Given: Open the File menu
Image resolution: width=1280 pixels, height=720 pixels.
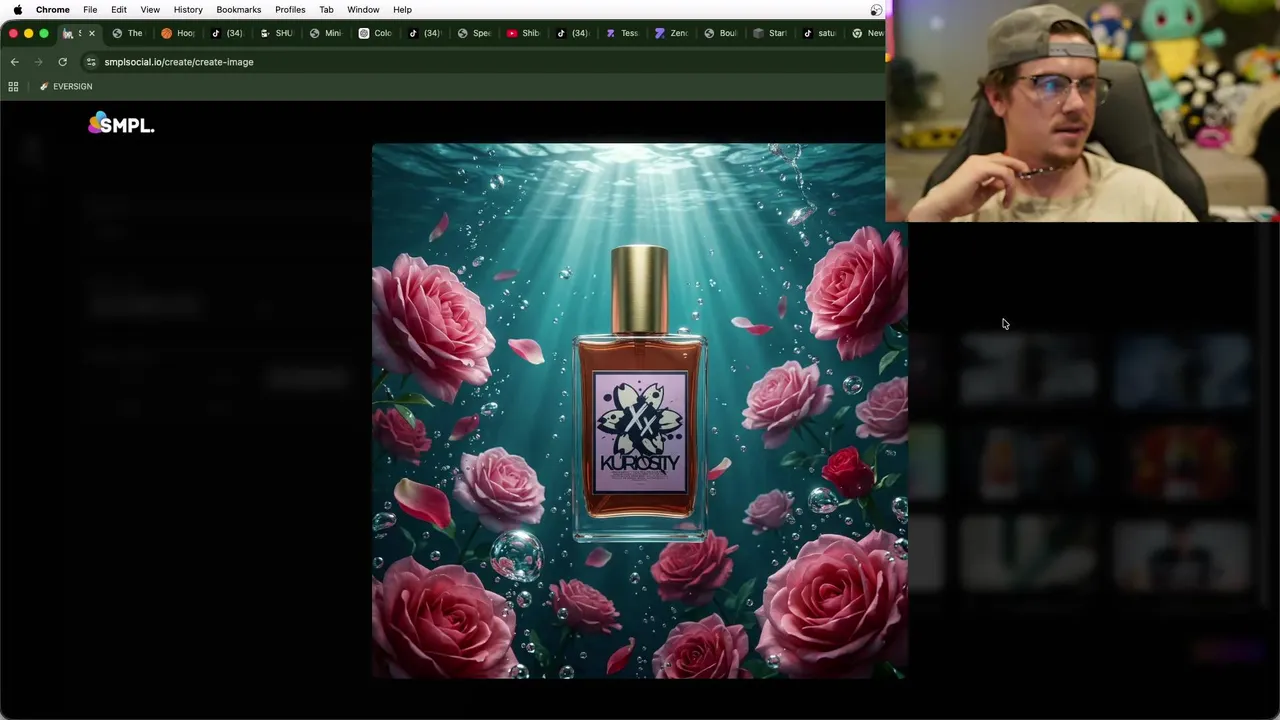Looking at the screenshot, I should click(90, 10).
